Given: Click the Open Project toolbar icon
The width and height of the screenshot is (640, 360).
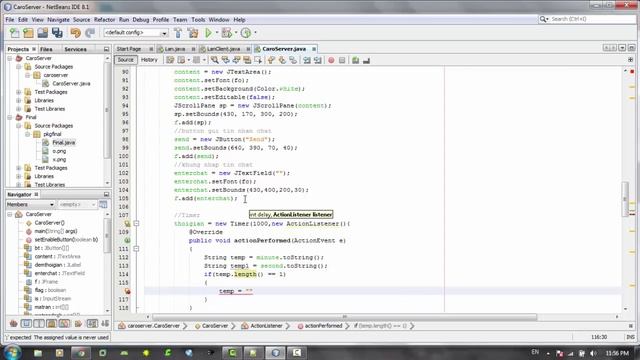Looking at the screenshot, I should click(x=42, y=33).
